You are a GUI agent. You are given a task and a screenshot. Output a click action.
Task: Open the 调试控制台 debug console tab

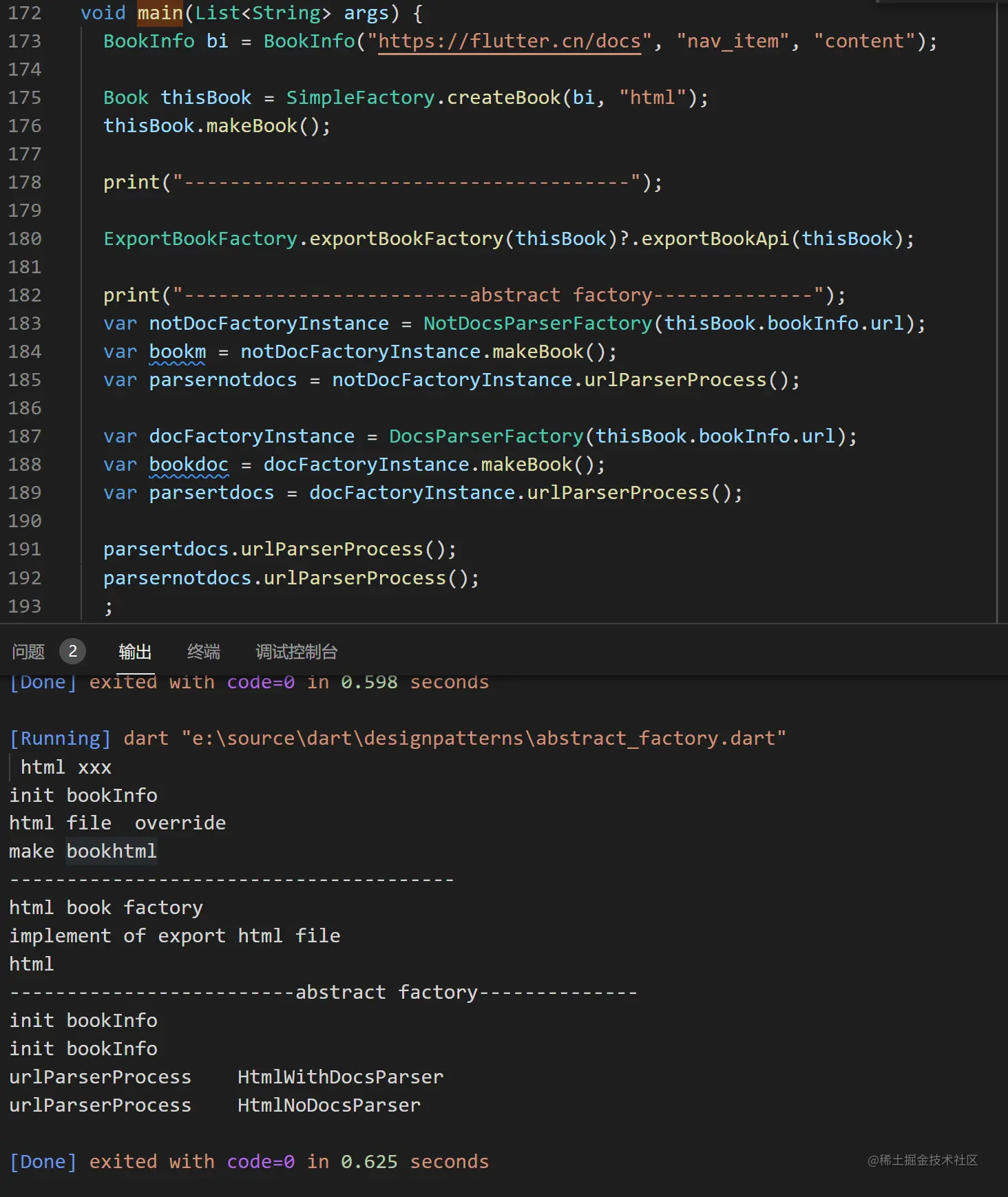coord(297,651)
